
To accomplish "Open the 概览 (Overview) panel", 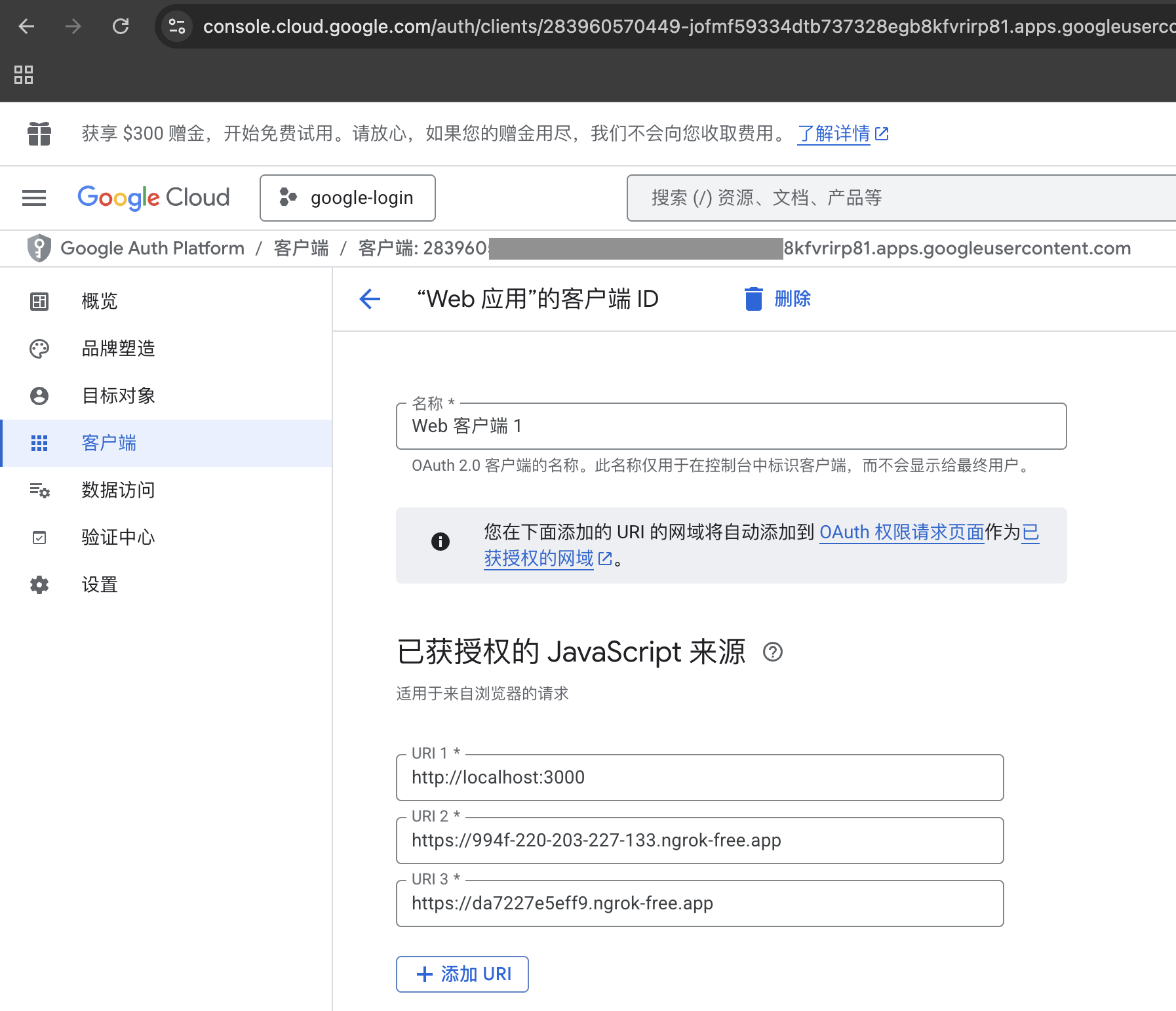I will click(99, 301).
